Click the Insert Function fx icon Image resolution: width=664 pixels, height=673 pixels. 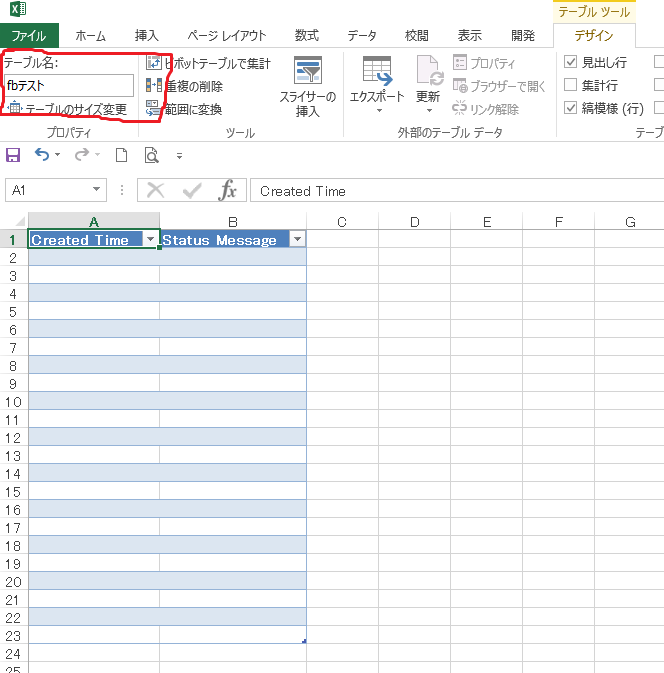(x=228, y=190)
